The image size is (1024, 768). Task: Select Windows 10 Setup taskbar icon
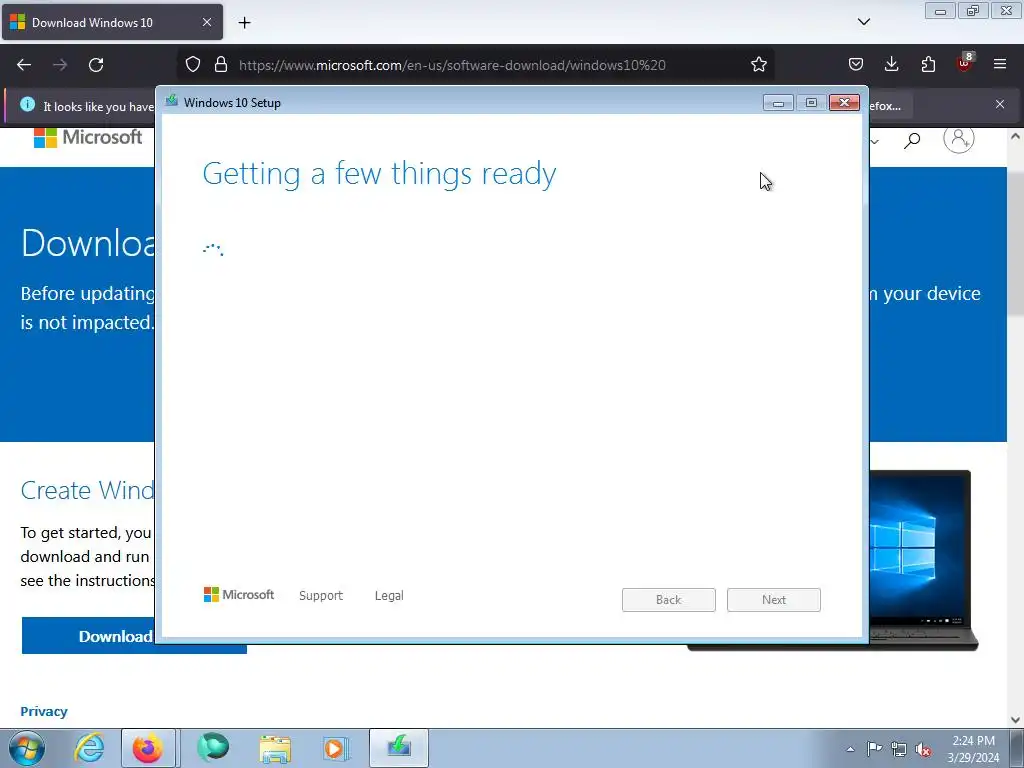click(x=399, y=748)
